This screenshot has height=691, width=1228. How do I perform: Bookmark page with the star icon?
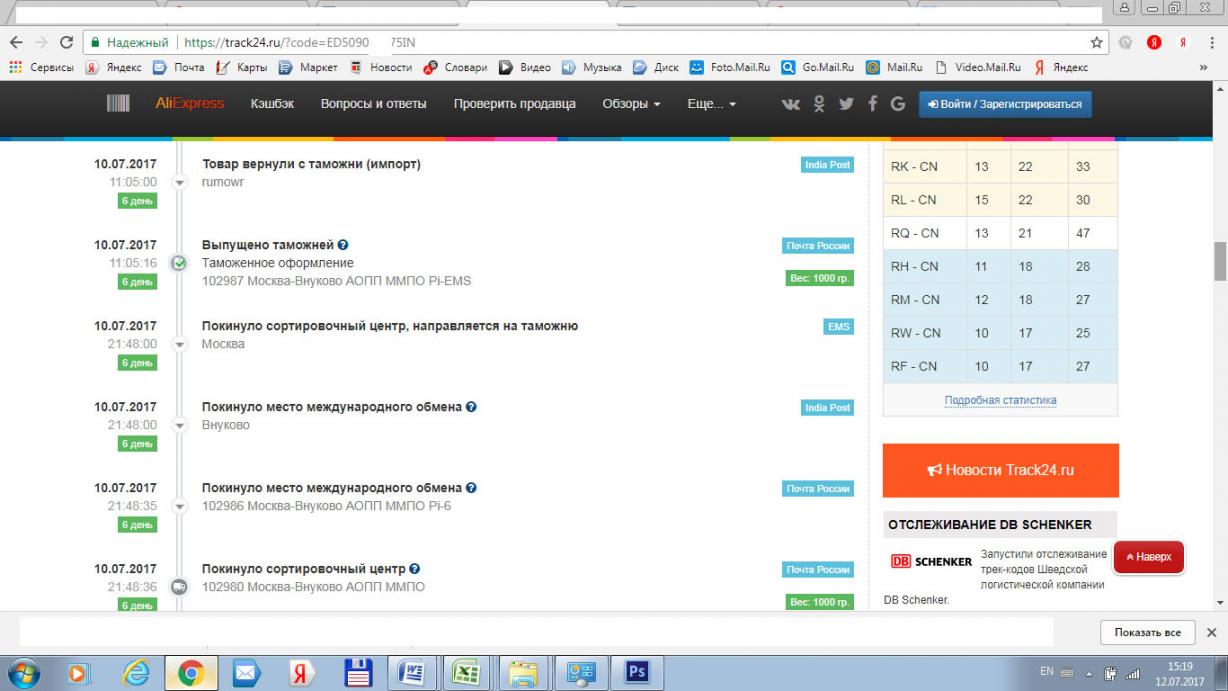[x=1097, y=43]
